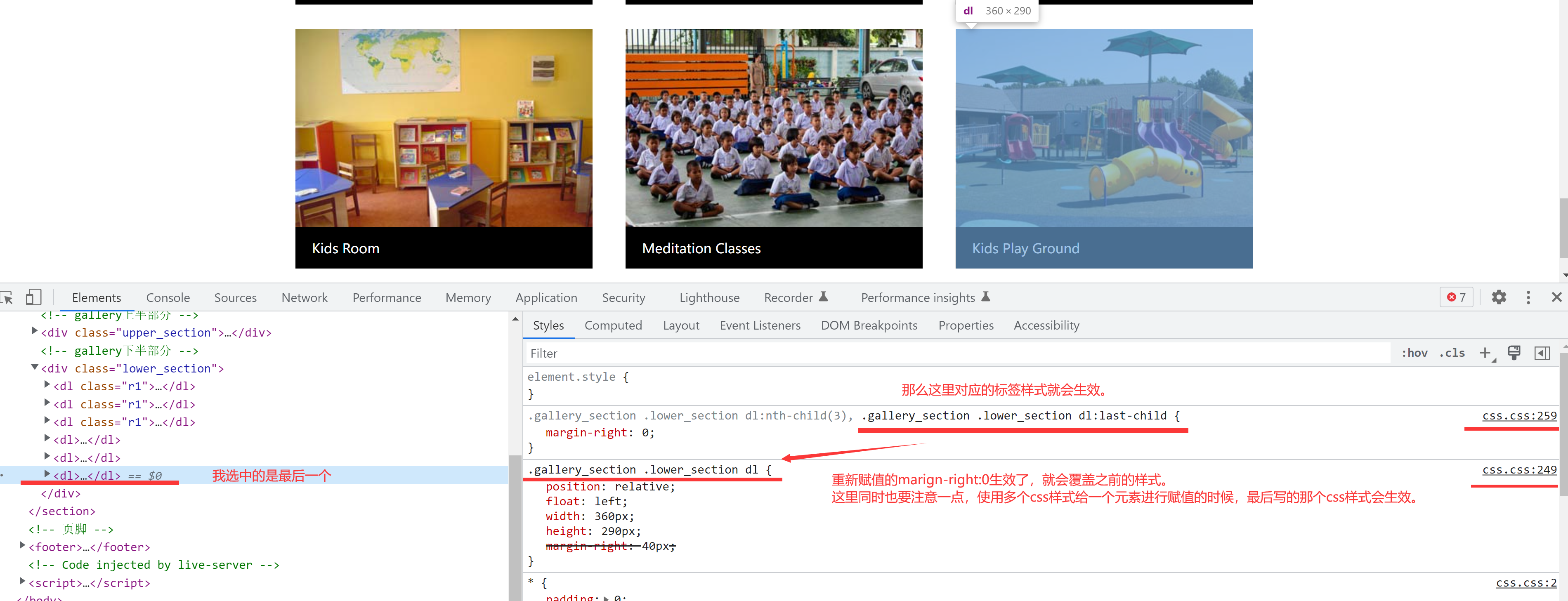Screen dimensions: 1568x601
Task: Collapse the lower_section div node
Action: [x=35, y=368]
